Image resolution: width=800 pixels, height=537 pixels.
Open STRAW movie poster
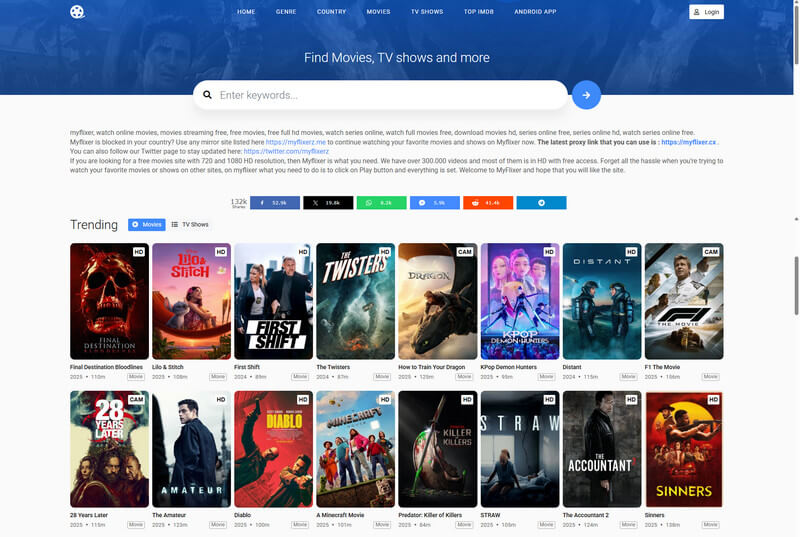[520, 449]
